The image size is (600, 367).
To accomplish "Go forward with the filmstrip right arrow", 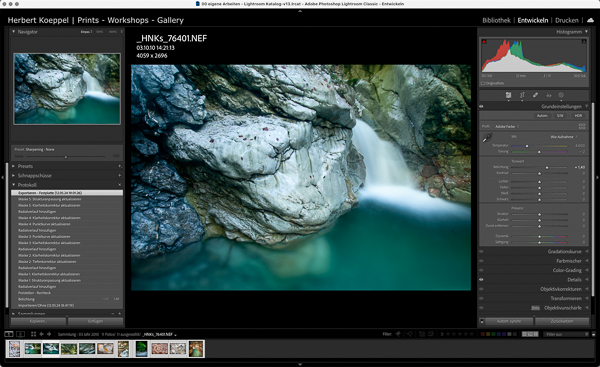I will 49,334.
